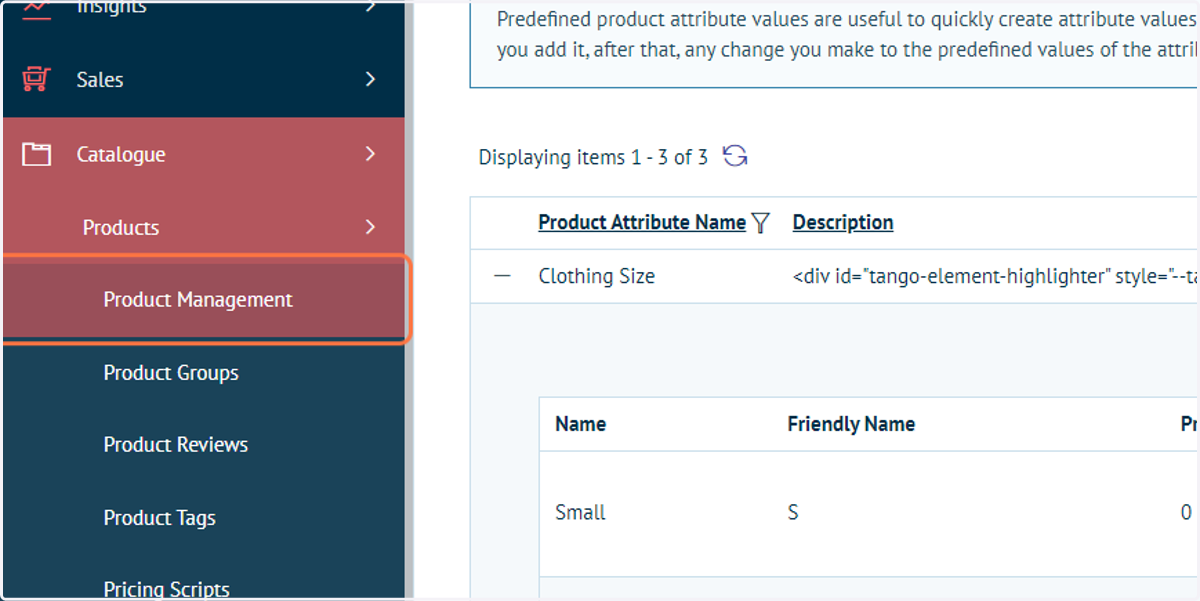Open Product Management
The width and height of the screenshot is (1200, 601).
pyautogui.click(x=204, y=300)
